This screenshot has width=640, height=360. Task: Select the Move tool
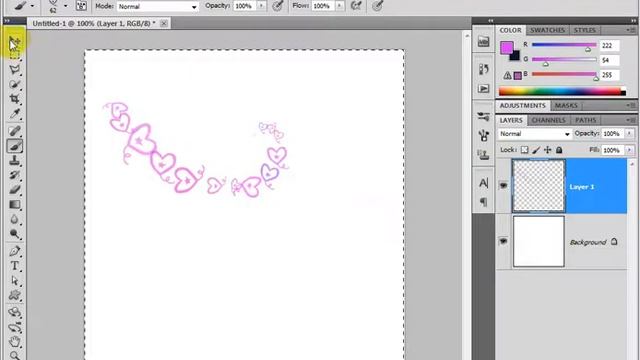[x=15, y=42]
